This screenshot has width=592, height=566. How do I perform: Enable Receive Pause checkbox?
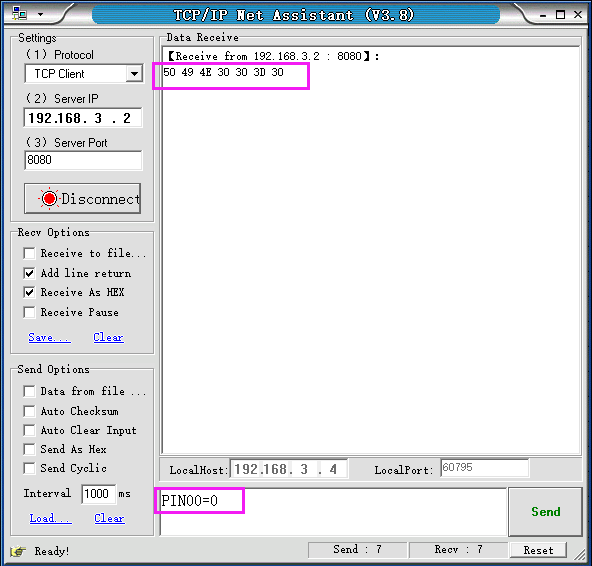tap(29, 312)
